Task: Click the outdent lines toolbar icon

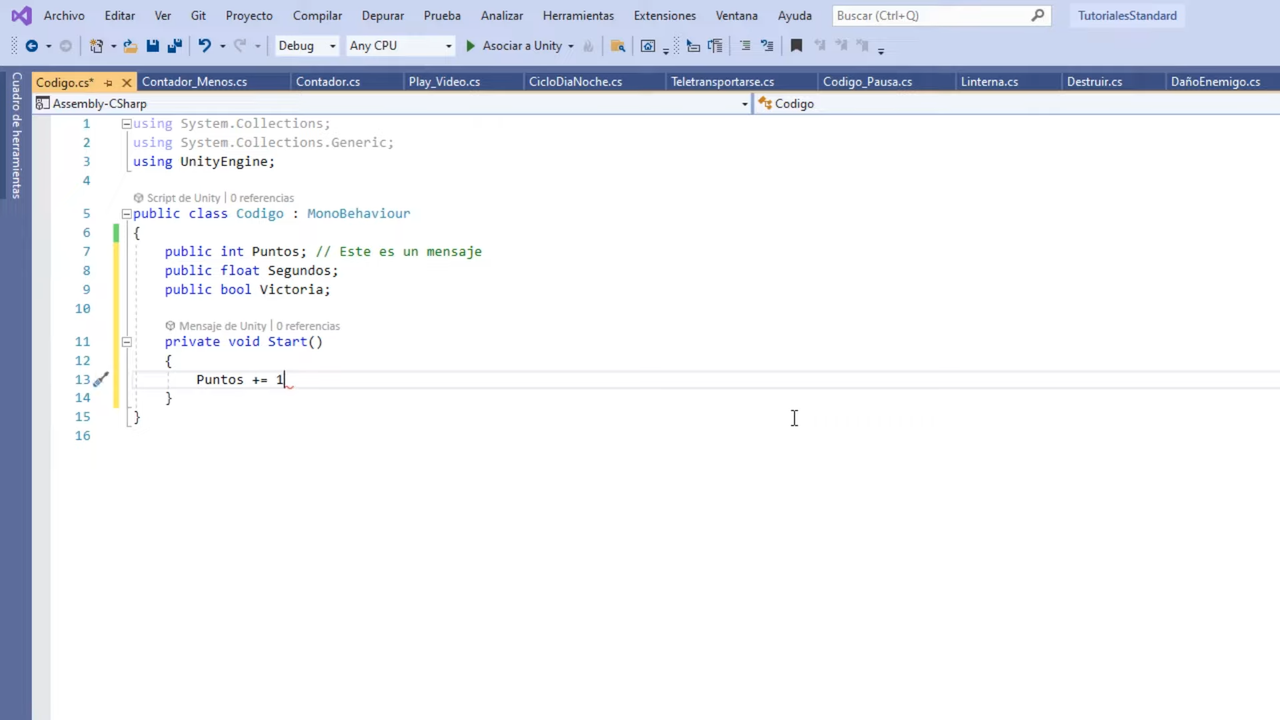Action: click(693, 46)
